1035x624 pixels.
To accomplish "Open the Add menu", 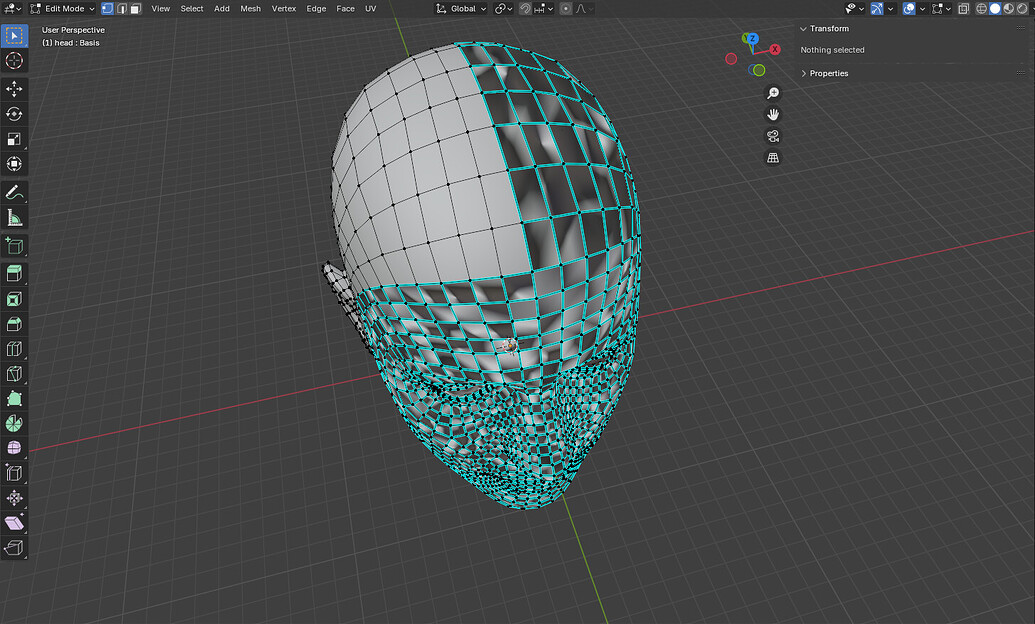I will click(222, 9).
